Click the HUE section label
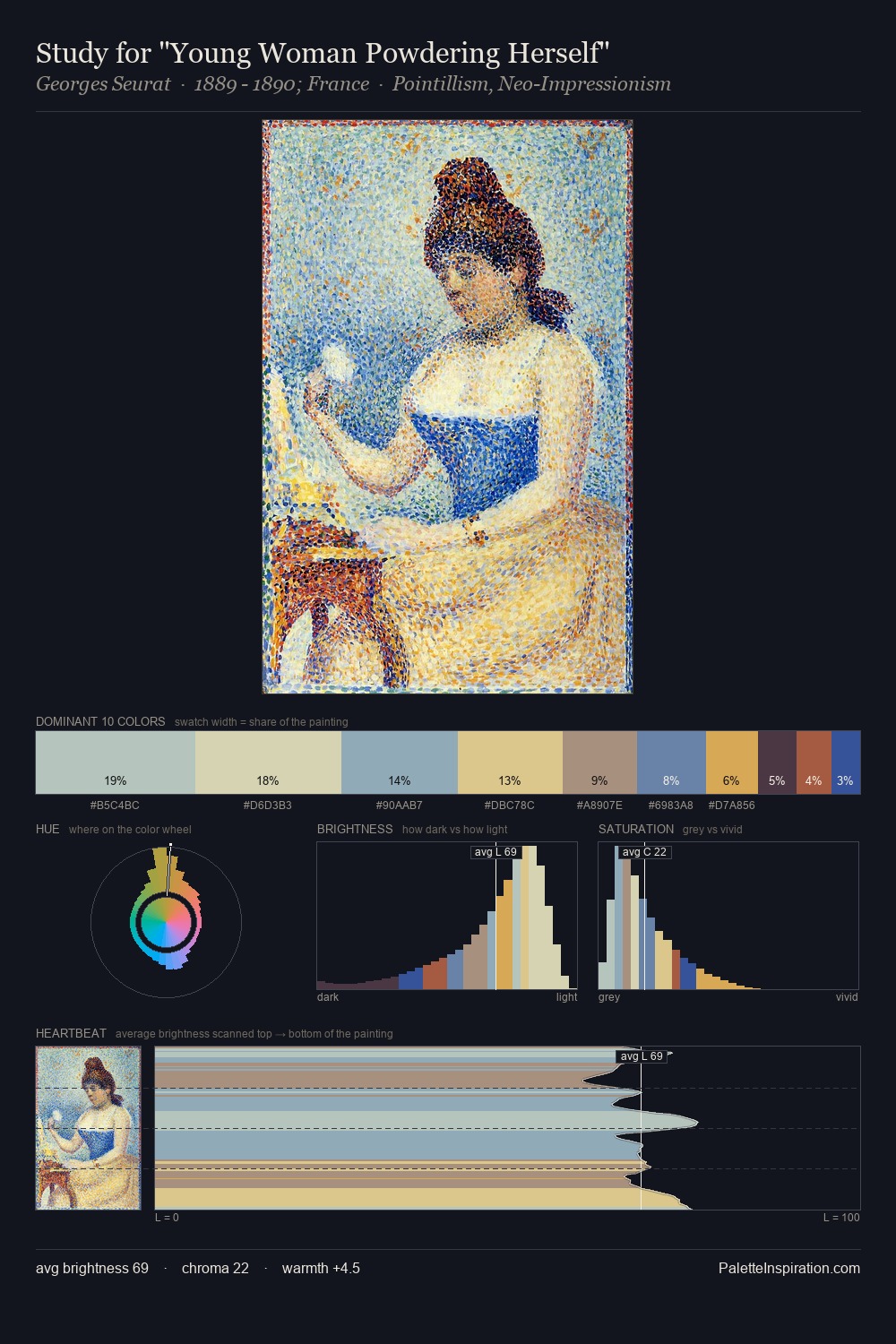Screen dimensions: 896x1344 coord(47,829)
